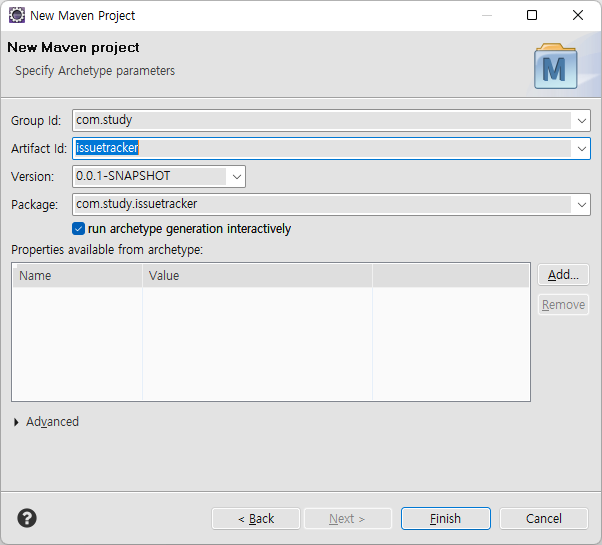This screenshot has width=602, height=545.
Task: Open the Group Id dropdown arrow
Action: pos(581,121)
